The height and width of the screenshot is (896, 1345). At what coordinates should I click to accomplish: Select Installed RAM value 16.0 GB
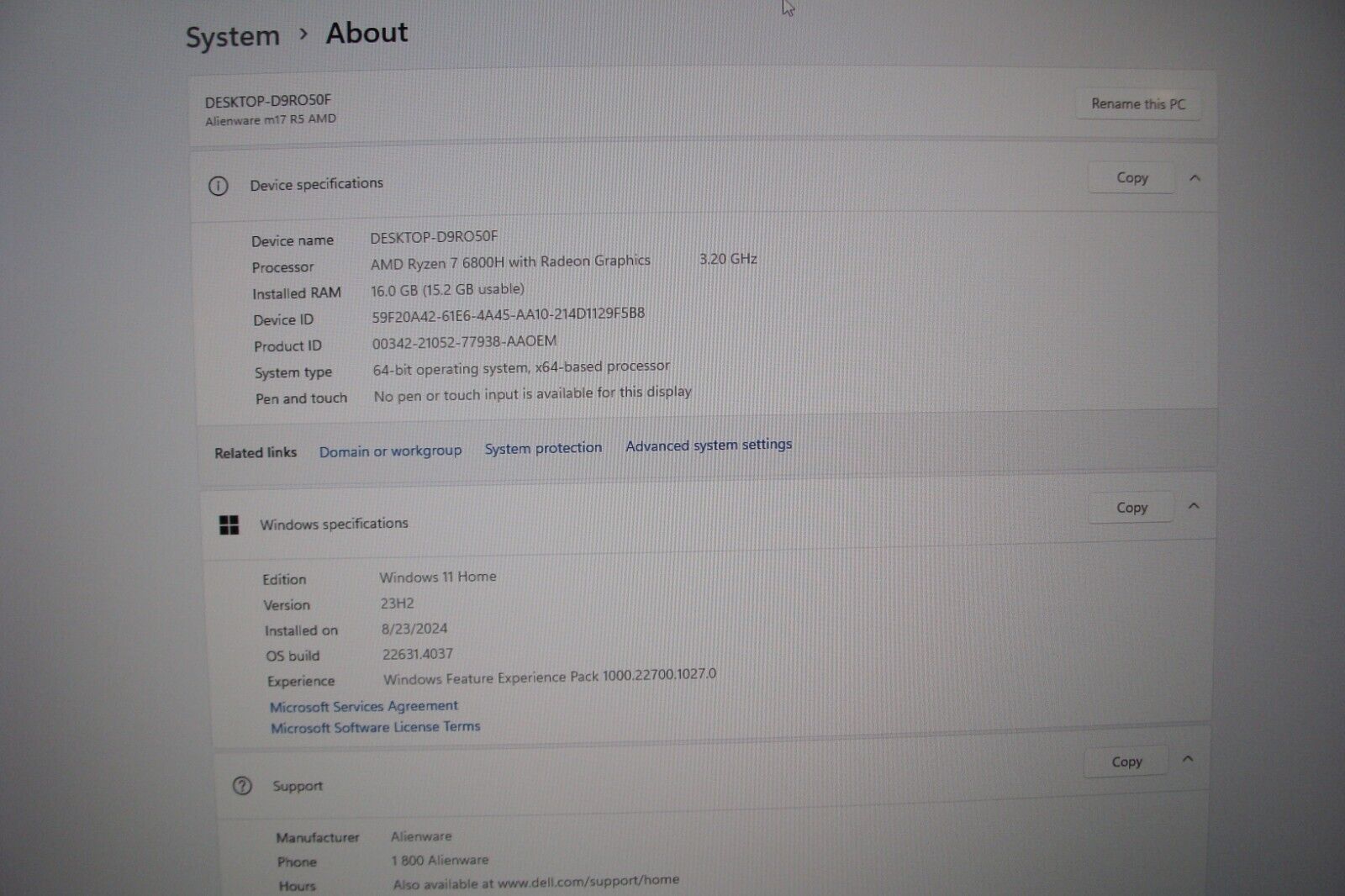click(394, 290)
